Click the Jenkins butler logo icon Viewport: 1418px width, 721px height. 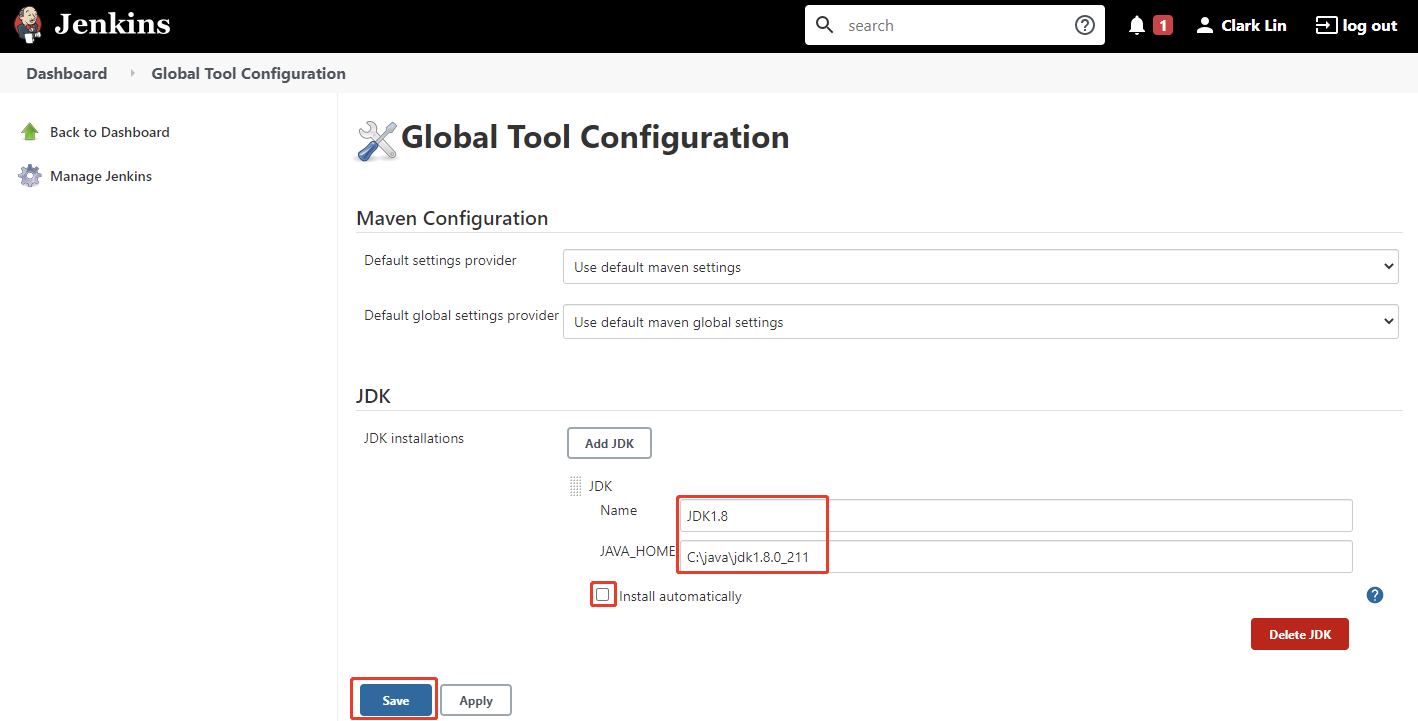[29, 25]
